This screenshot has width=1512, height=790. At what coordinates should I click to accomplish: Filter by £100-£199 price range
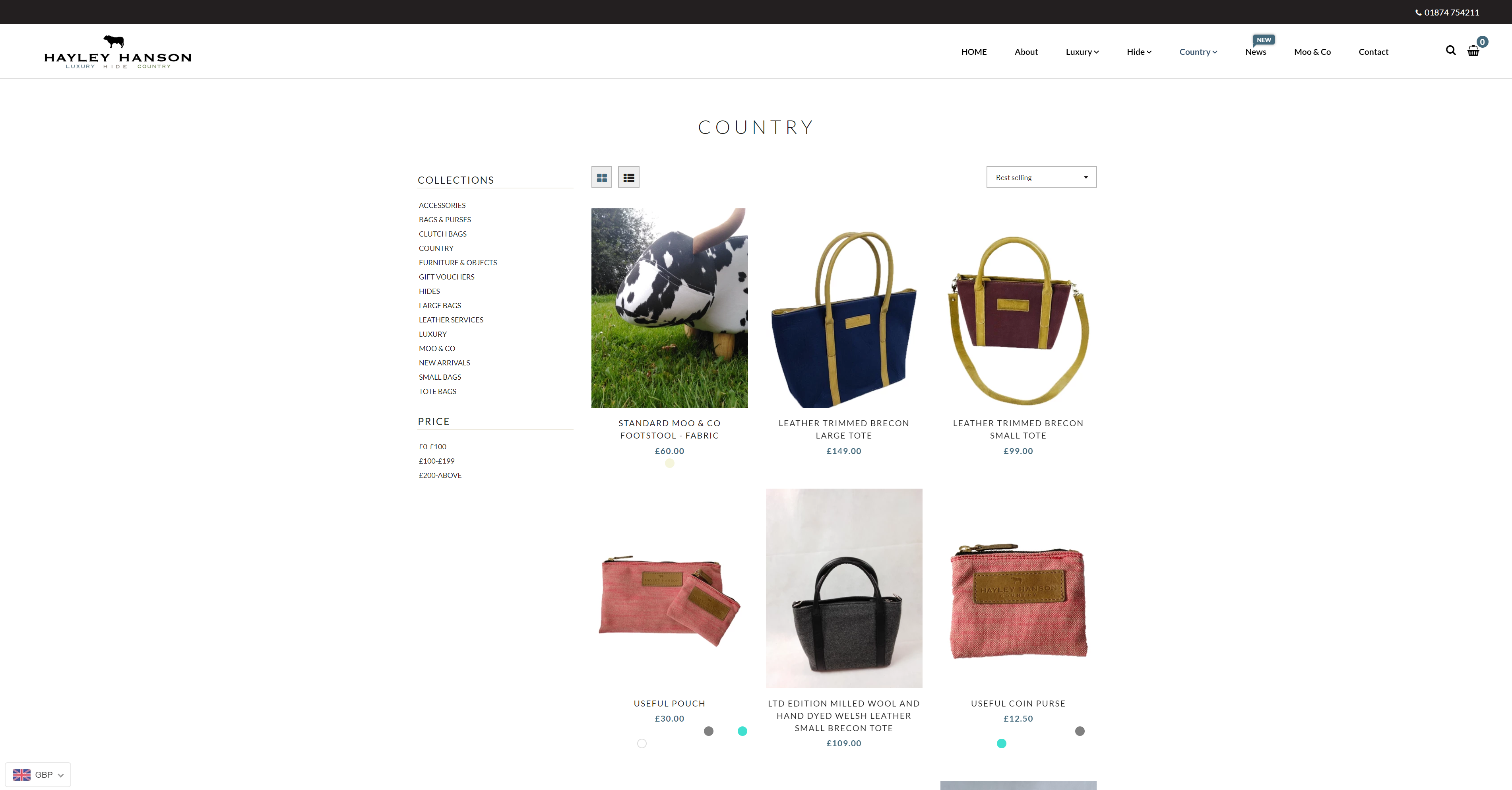[x=437, y=461]
